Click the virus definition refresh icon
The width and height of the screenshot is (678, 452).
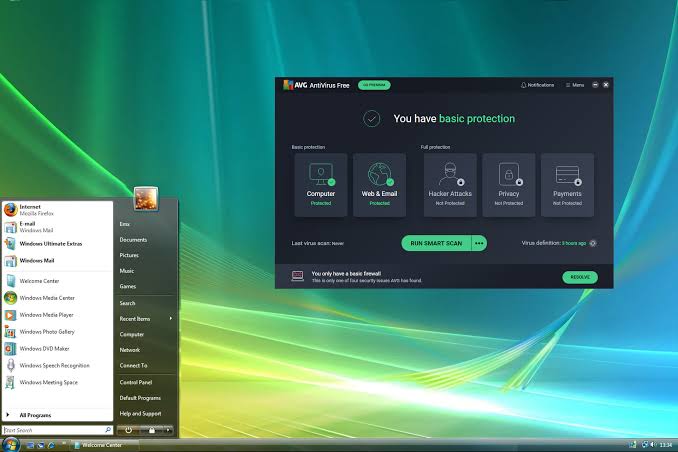coord(593,243)
